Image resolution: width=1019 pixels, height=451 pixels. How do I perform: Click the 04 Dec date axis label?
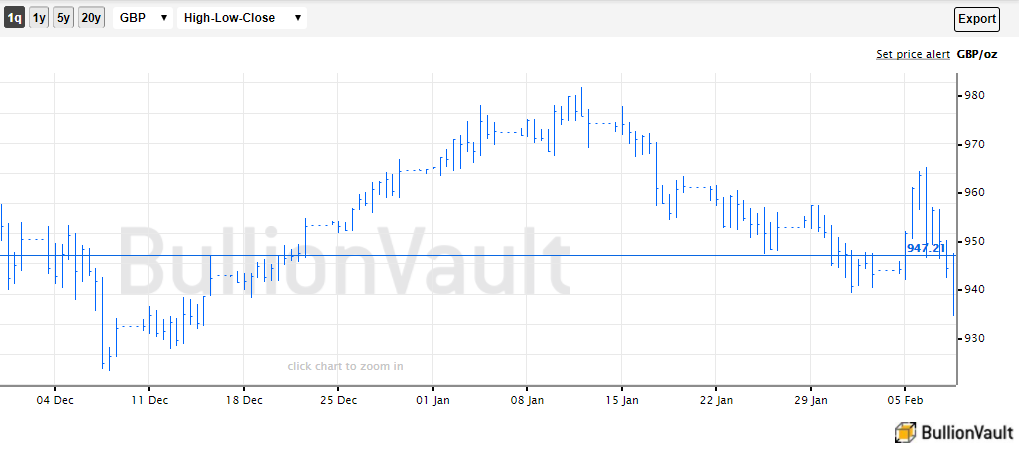pyautogui.click(x=55, y=400)
